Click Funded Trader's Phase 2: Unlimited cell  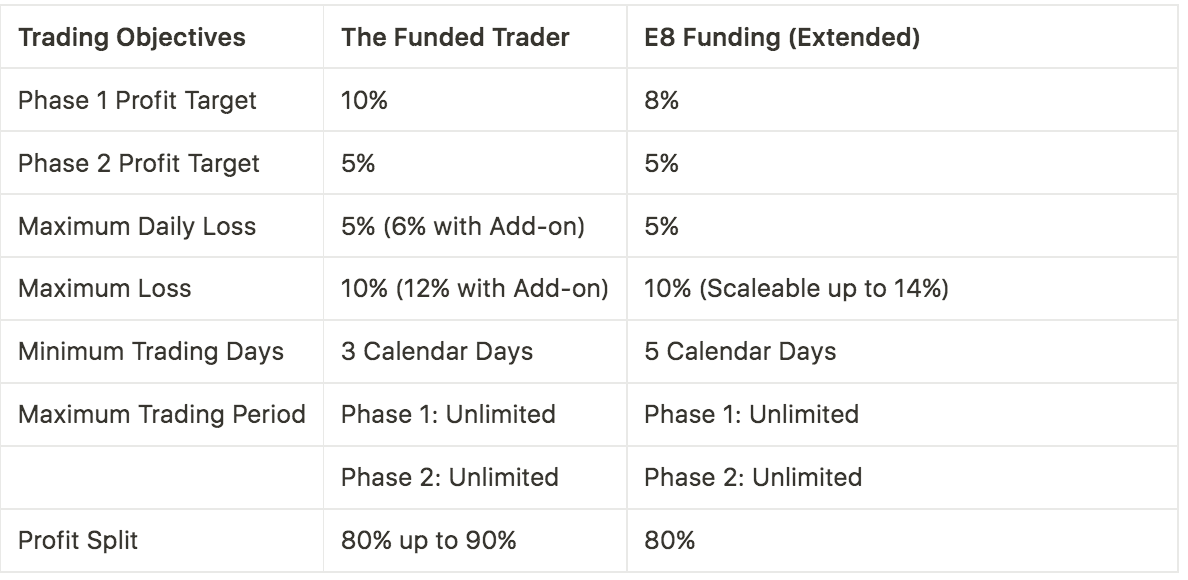449,477
